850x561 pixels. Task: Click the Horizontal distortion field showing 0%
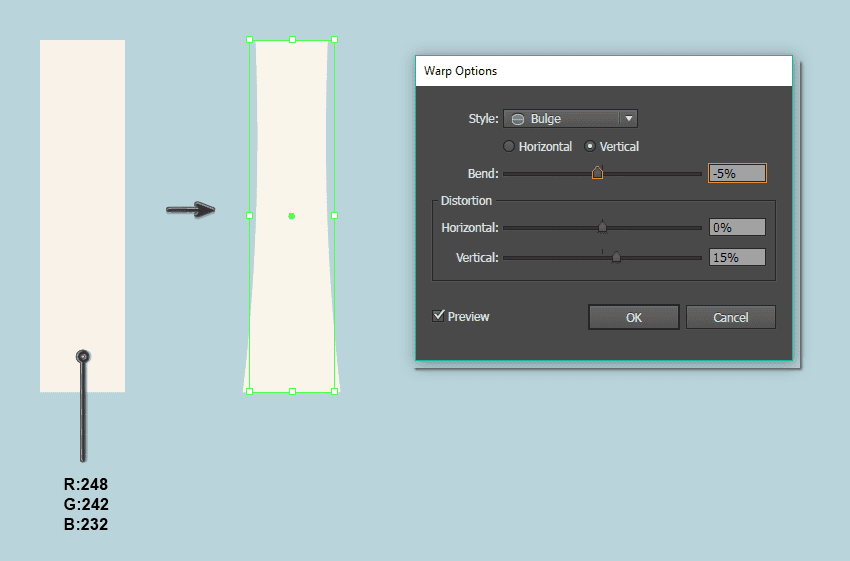tap(737, 227)
